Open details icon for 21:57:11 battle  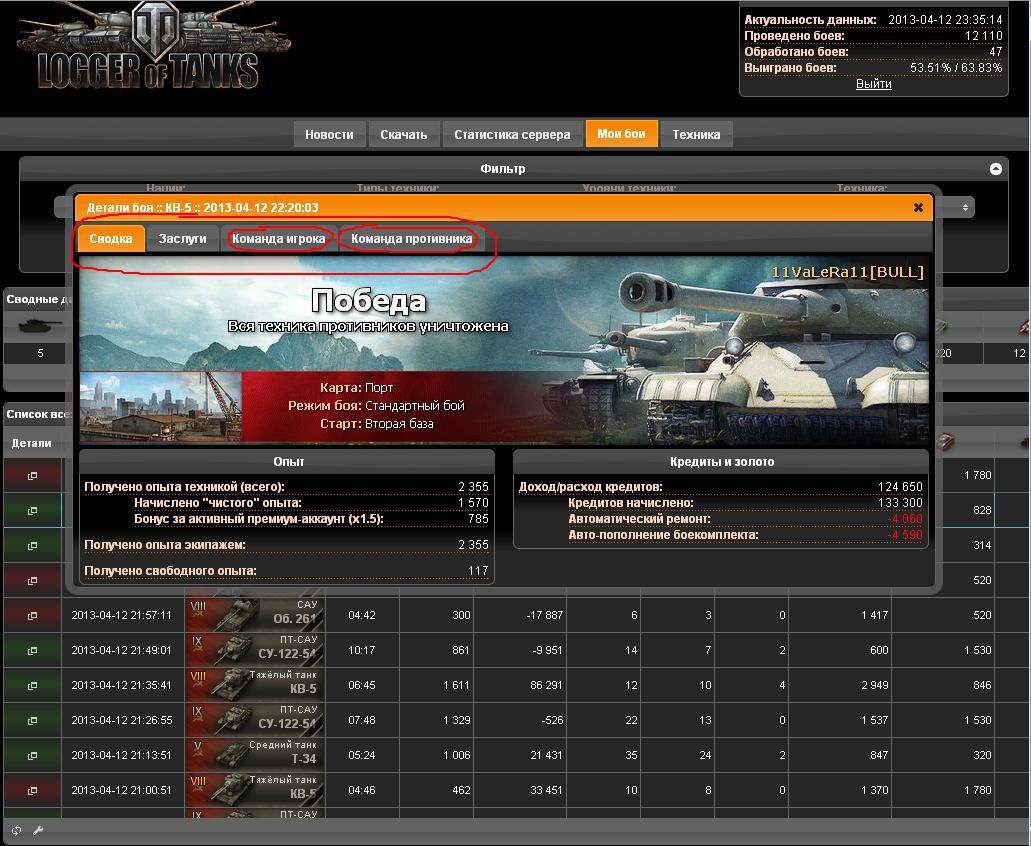click(32, 615)
